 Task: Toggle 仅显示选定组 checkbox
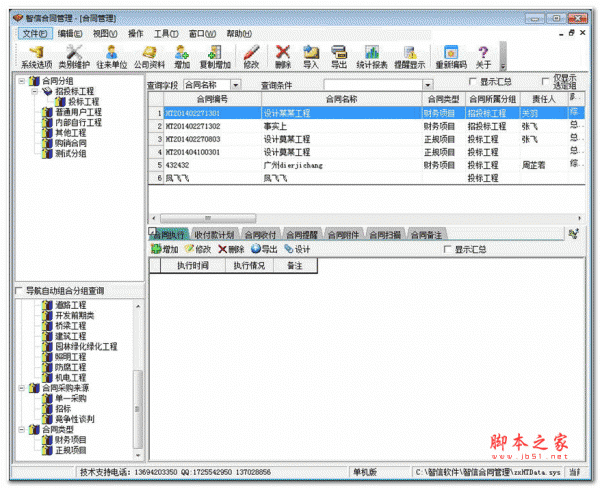coord(546,82)
